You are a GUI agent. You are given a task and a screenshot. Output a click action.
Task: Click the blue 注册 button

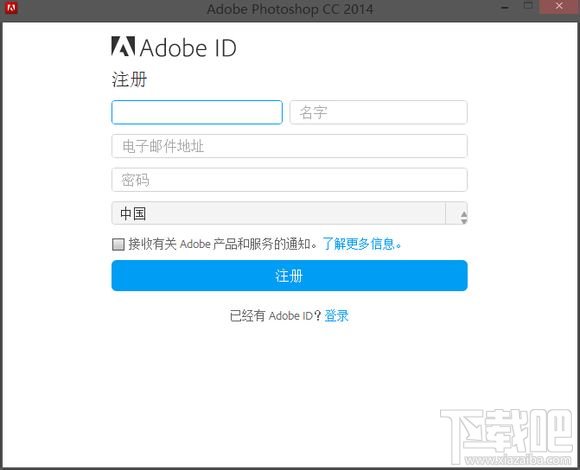(x=289, y=275)
